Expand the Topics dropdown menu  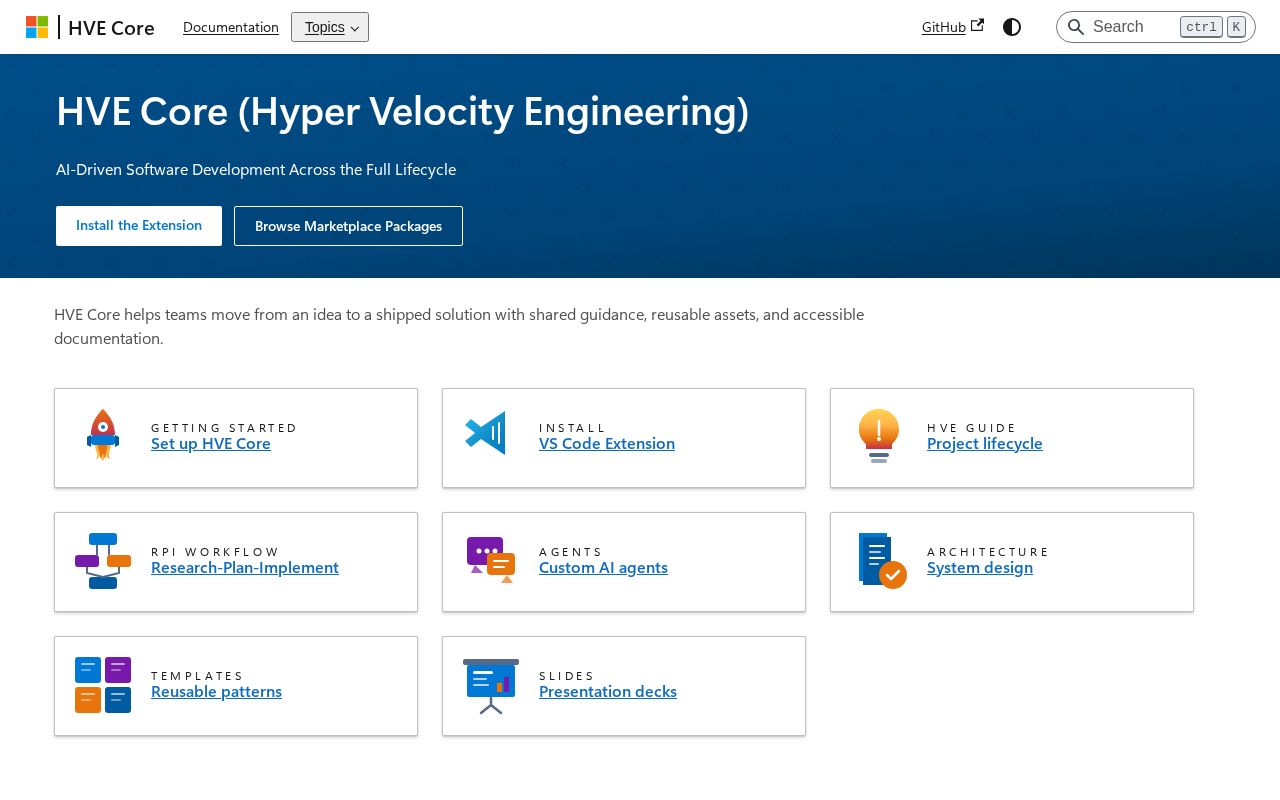[330, 27]
